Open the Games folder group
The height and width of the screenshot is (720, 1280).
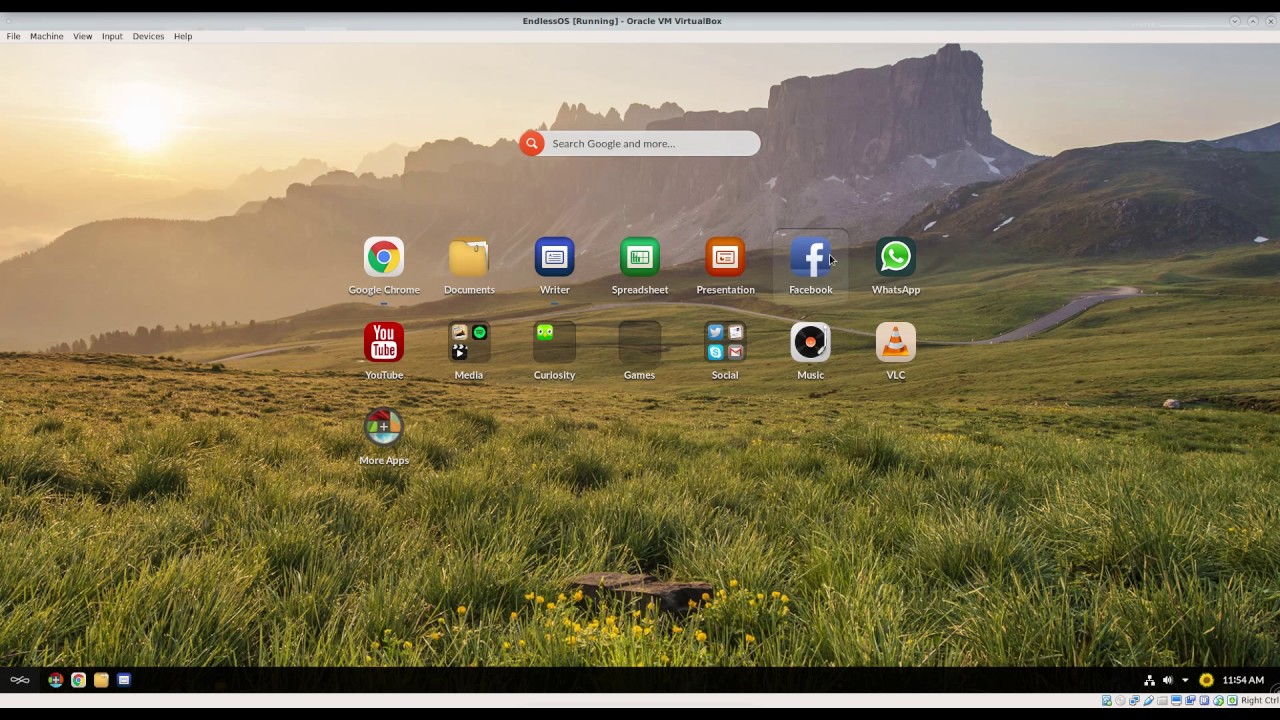click(640, 352)
